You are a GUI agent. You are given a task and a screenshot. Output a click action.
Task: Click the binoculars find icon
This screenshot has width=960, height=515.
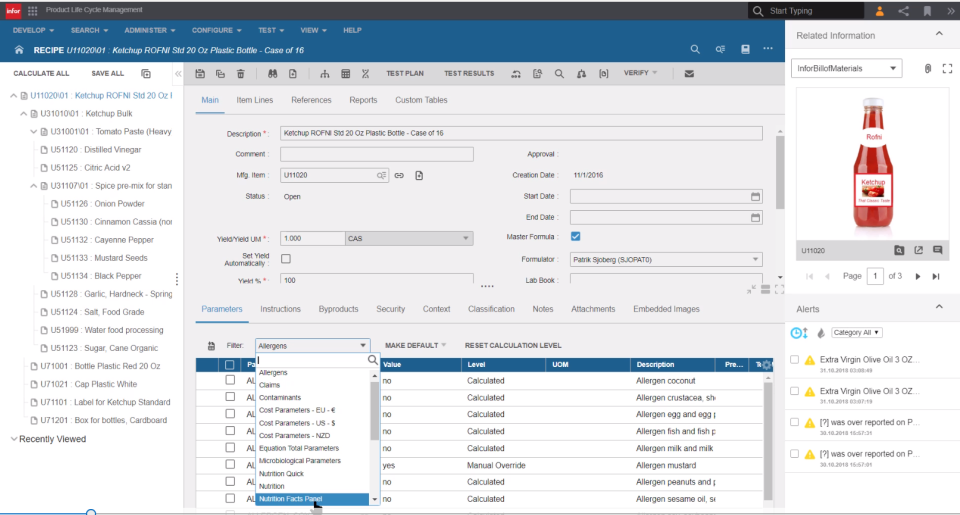pos(272,74)
